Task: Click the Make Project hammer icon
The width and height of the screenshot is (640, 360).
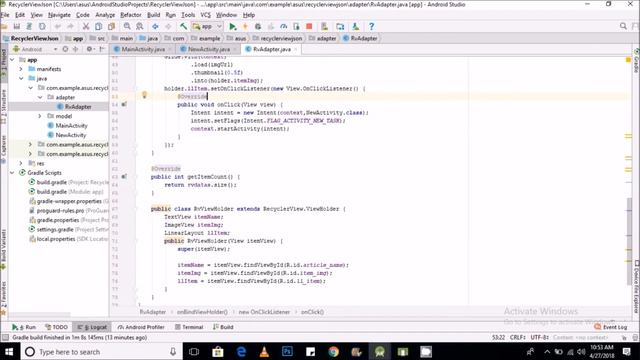Action: [183, 26]
